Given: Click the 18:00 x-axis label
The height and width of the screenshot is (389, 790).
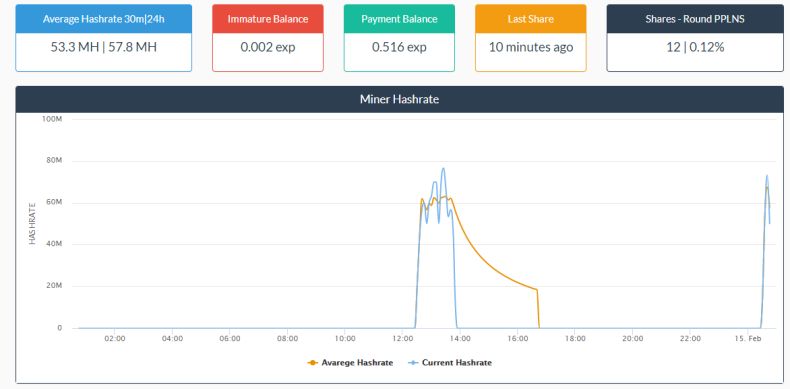Looking at the screenshot, I should [x=575, y=339].
